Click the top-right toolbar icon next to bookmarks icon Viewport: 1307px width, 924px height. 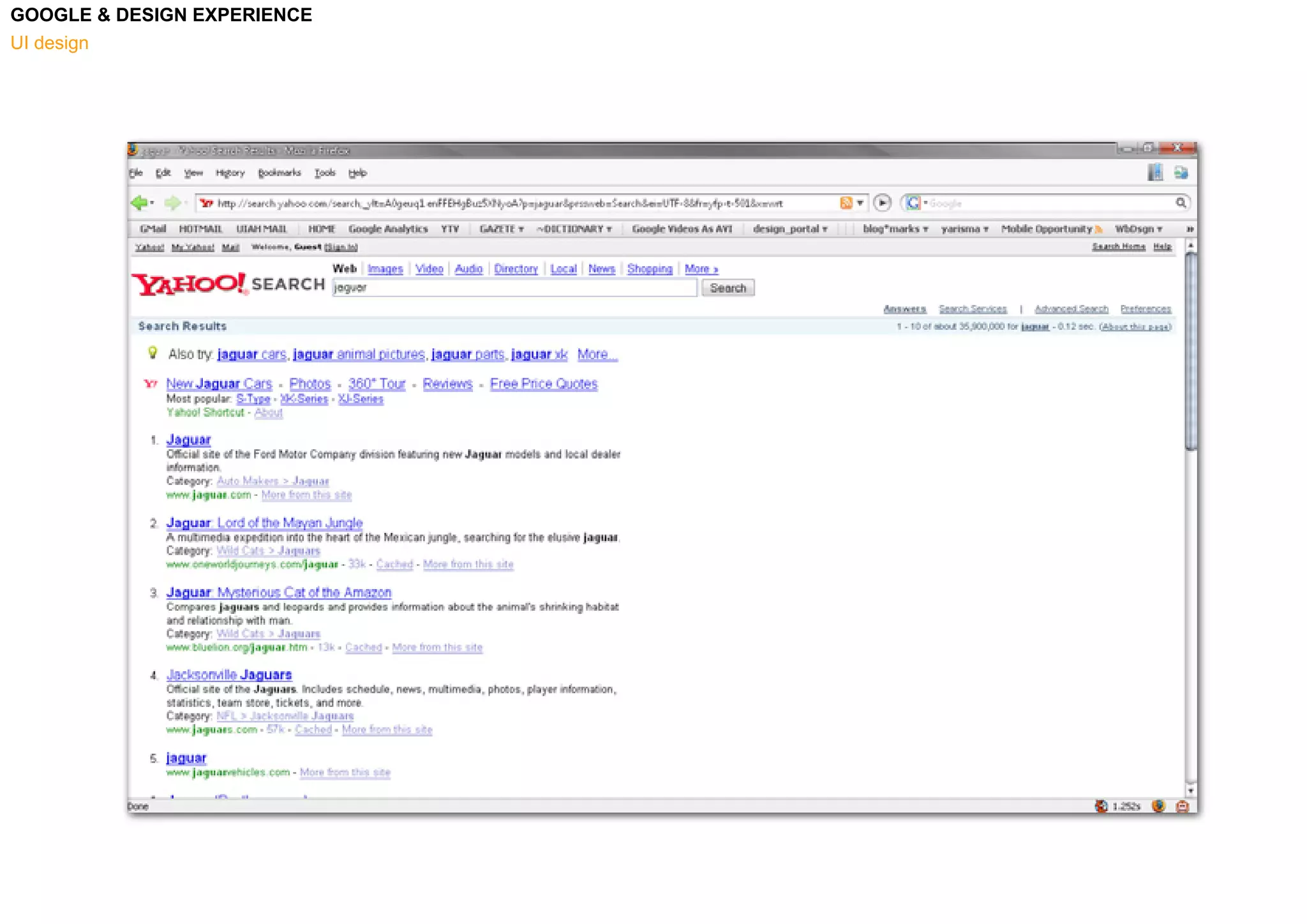tap(1181, 172)
